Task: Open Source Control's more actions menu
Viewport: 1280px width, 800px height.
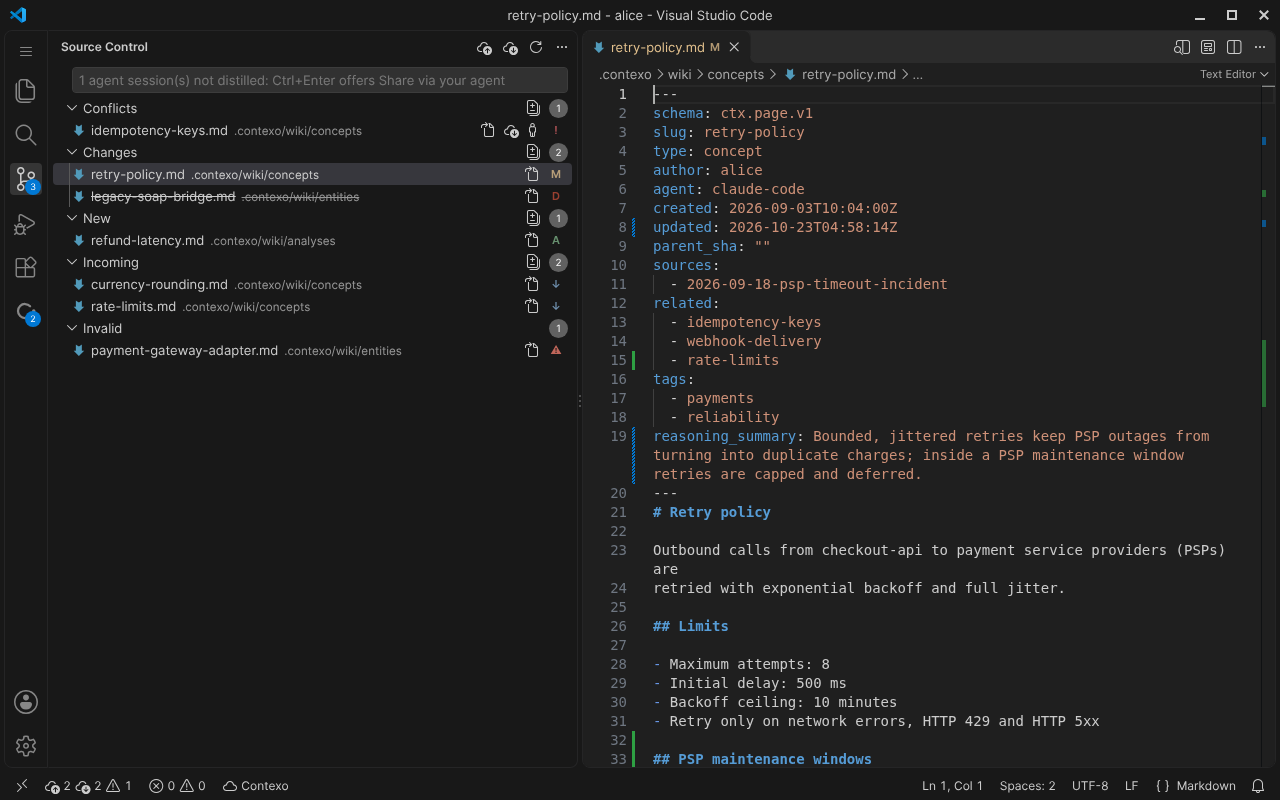Action: (x=562, y=47)
